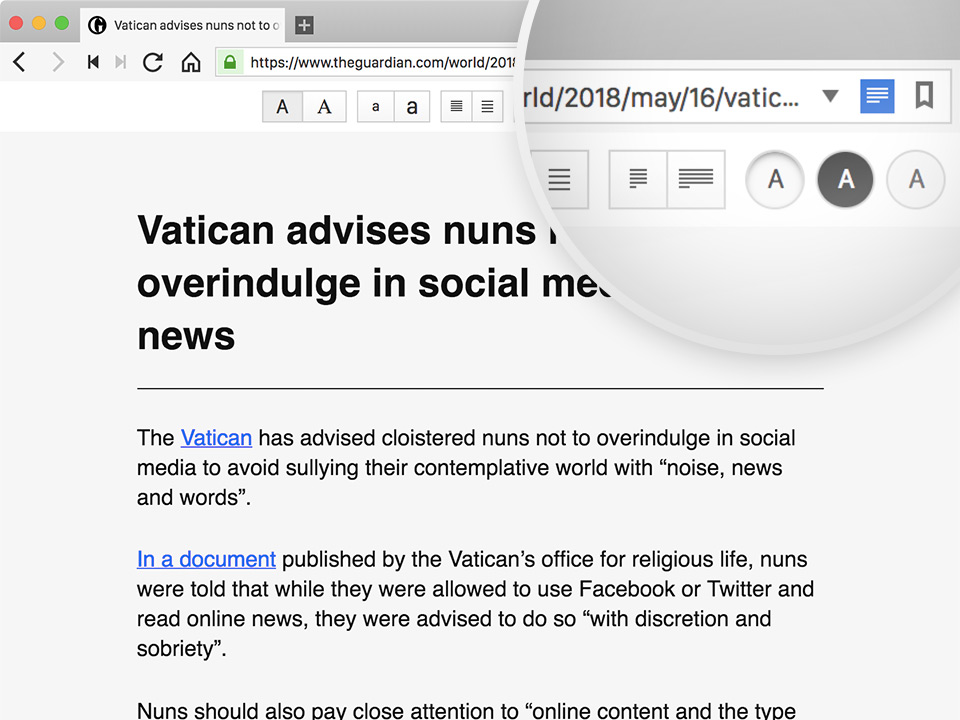Open the 'Vatican' link in the article
This screenshot has height=720, width=960.
[216, 438]
